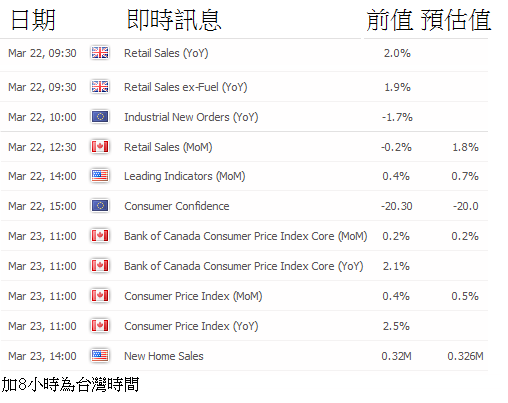Open Consumer Confidence event
Image resolution: width=508 pixels, height=403 pixels.
click(177, 206)
